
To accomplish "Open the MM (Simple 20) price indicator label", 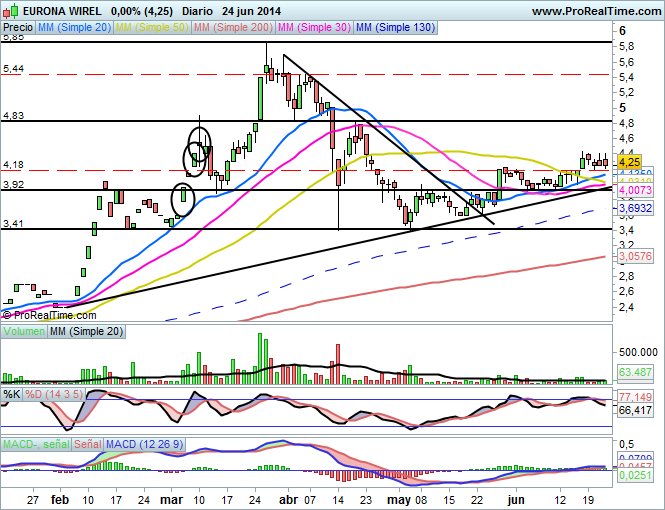I will pos(74,28).
